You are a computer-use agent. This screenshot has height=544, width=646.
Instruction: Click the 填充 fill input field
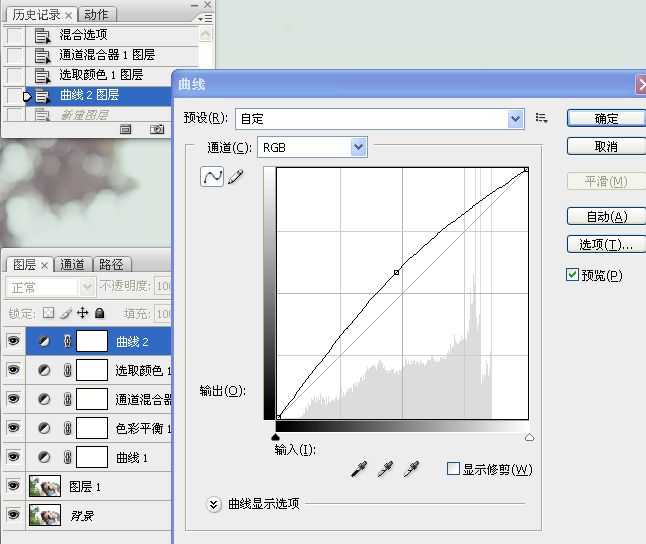pos(163,314)
